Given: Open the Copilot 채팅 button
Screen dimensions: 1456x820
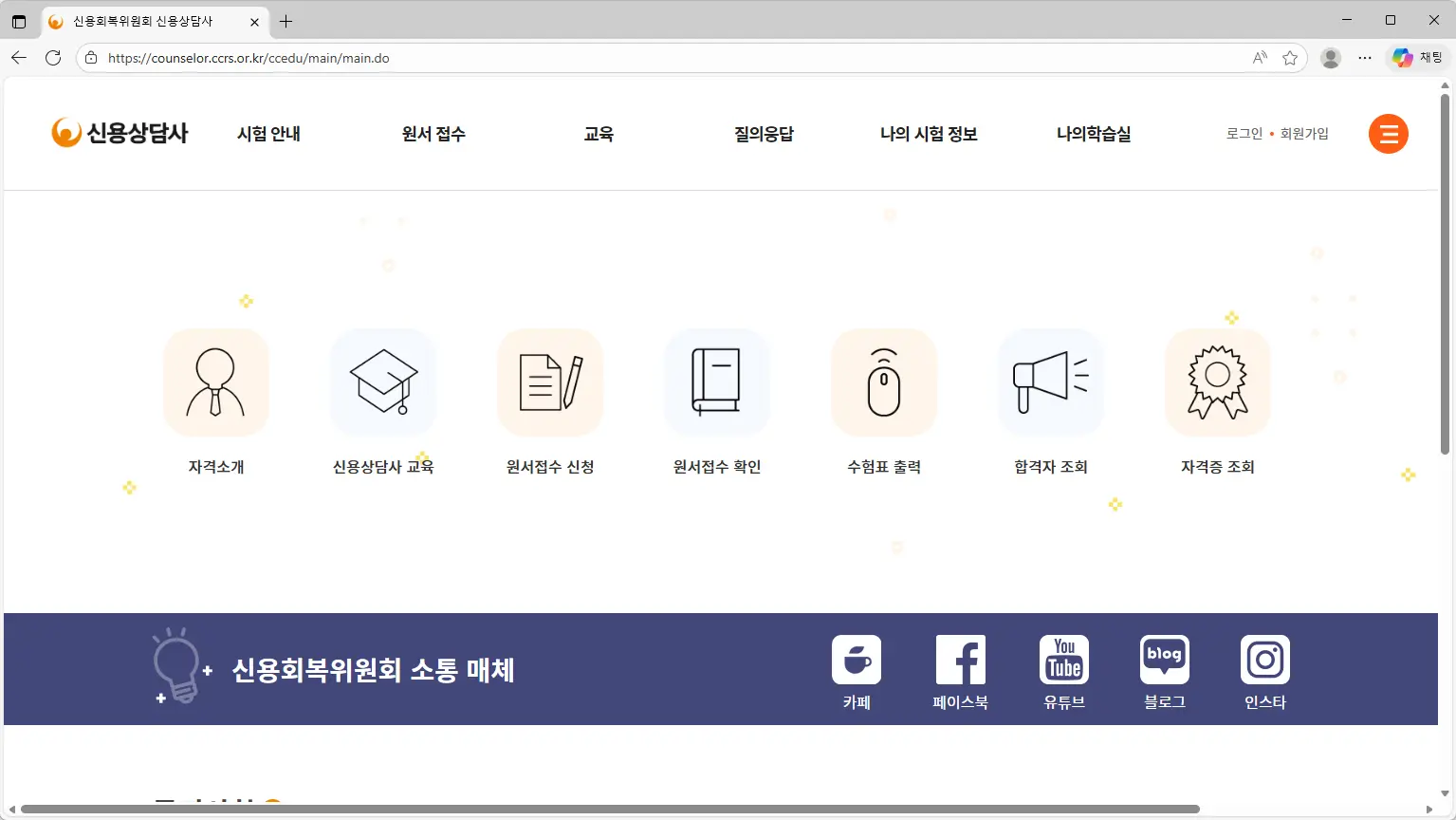Looking at the screenshot, I should pyautogui.click(x=1415, y=58).
